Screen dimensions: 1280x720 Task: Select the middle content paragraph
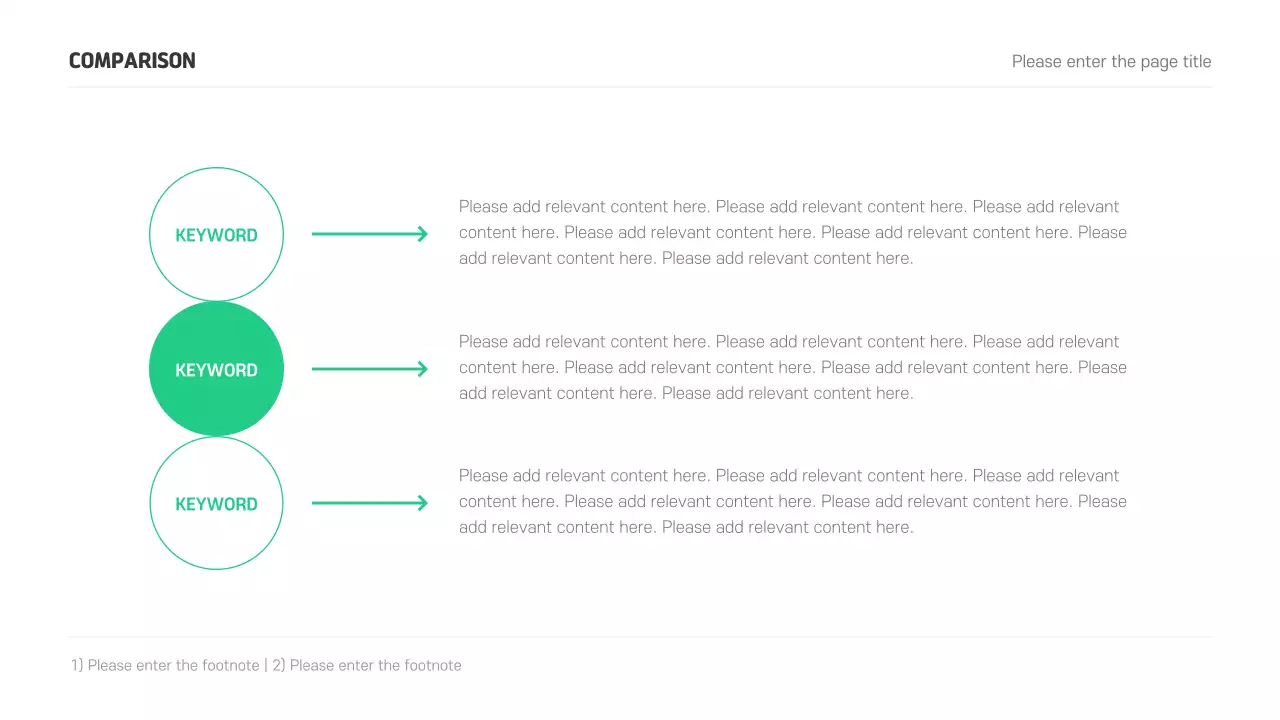click(792, 367)
